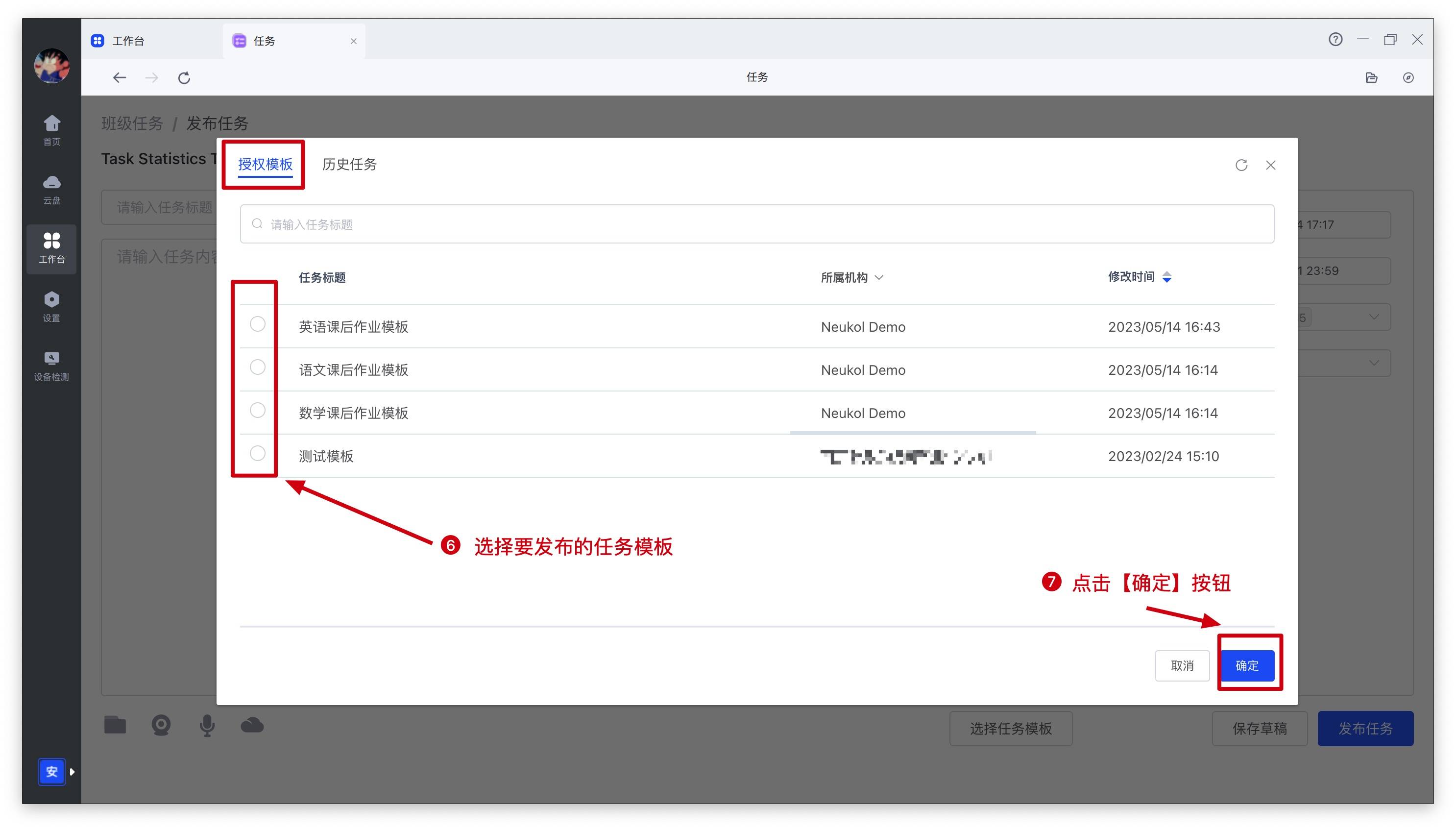The height and width of the screenshot is (830, 1456).
Task: Reload the page using toolbar refresh icon
Action: [184, 77]
